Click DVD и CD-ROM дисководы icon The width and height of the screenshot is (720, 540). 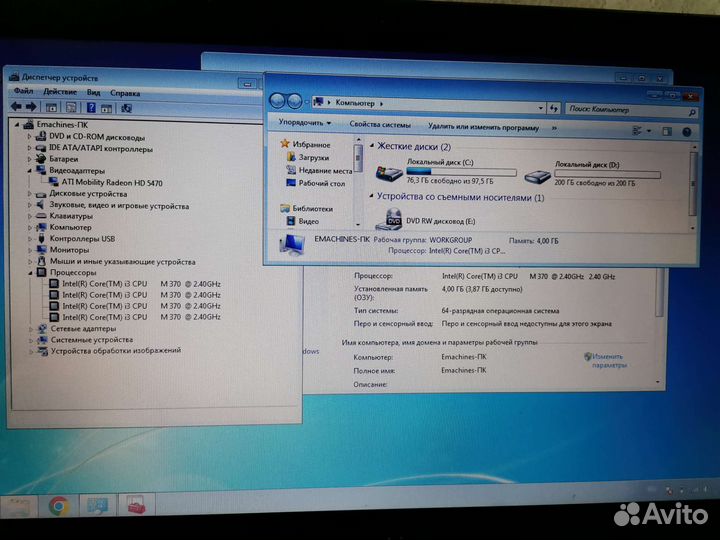[x=41, y=136]
